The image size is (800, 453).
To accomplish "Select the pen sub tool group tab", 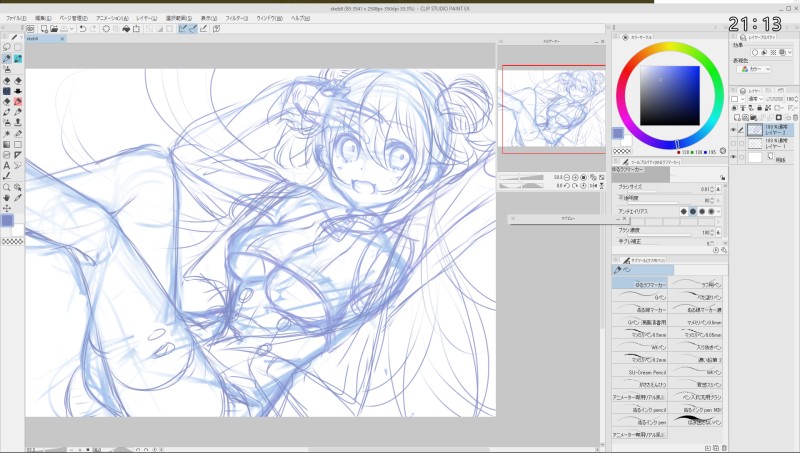I will (x=643, y=270).
